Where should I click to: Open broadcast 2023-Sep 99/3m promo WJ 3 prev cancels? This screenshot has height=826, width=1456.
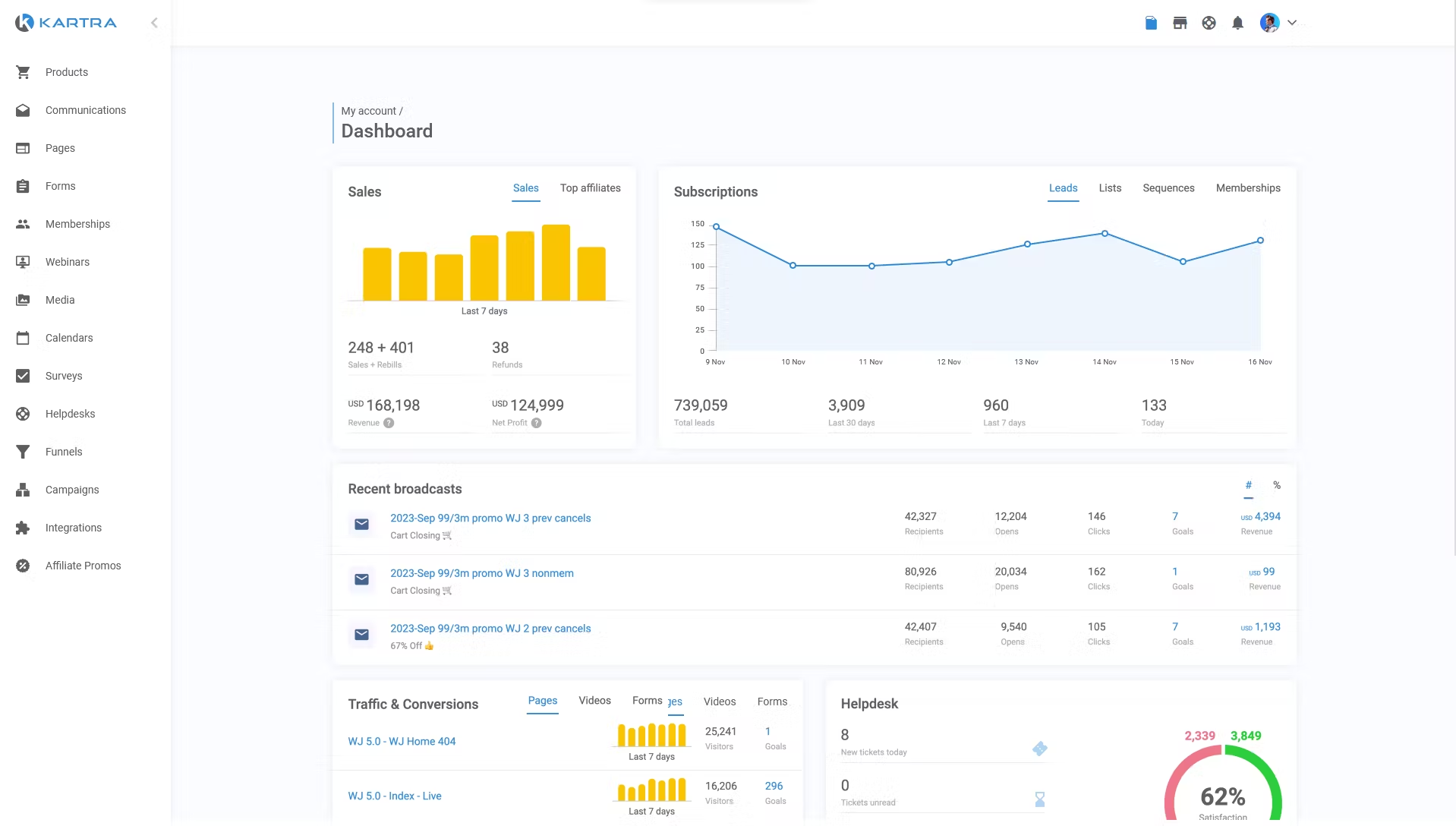point(490,519)
